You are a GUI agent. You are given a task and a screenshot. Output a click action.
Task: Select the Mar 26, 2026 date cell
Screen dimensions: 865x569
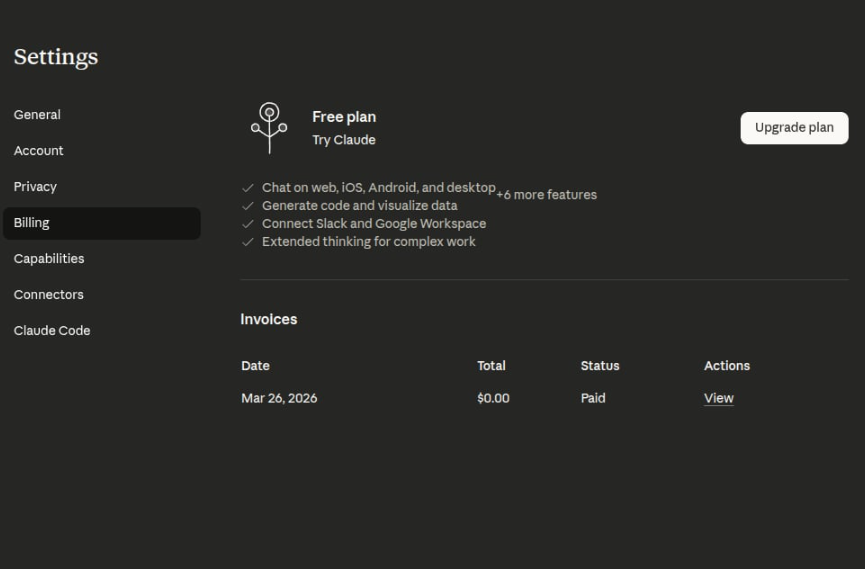pos(279,398)
